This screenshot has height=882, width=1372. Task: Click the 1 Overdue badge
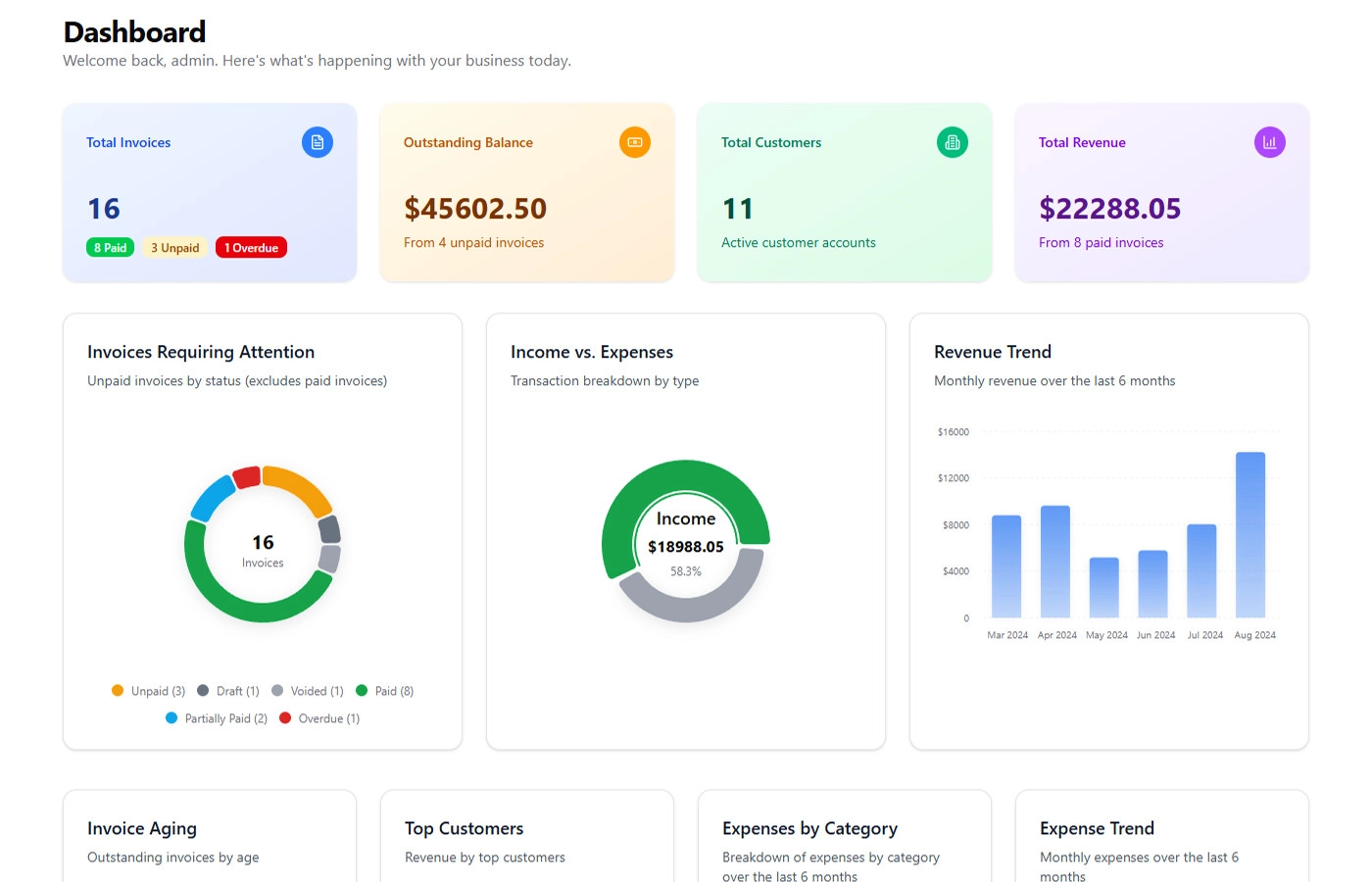click(251, 247)
